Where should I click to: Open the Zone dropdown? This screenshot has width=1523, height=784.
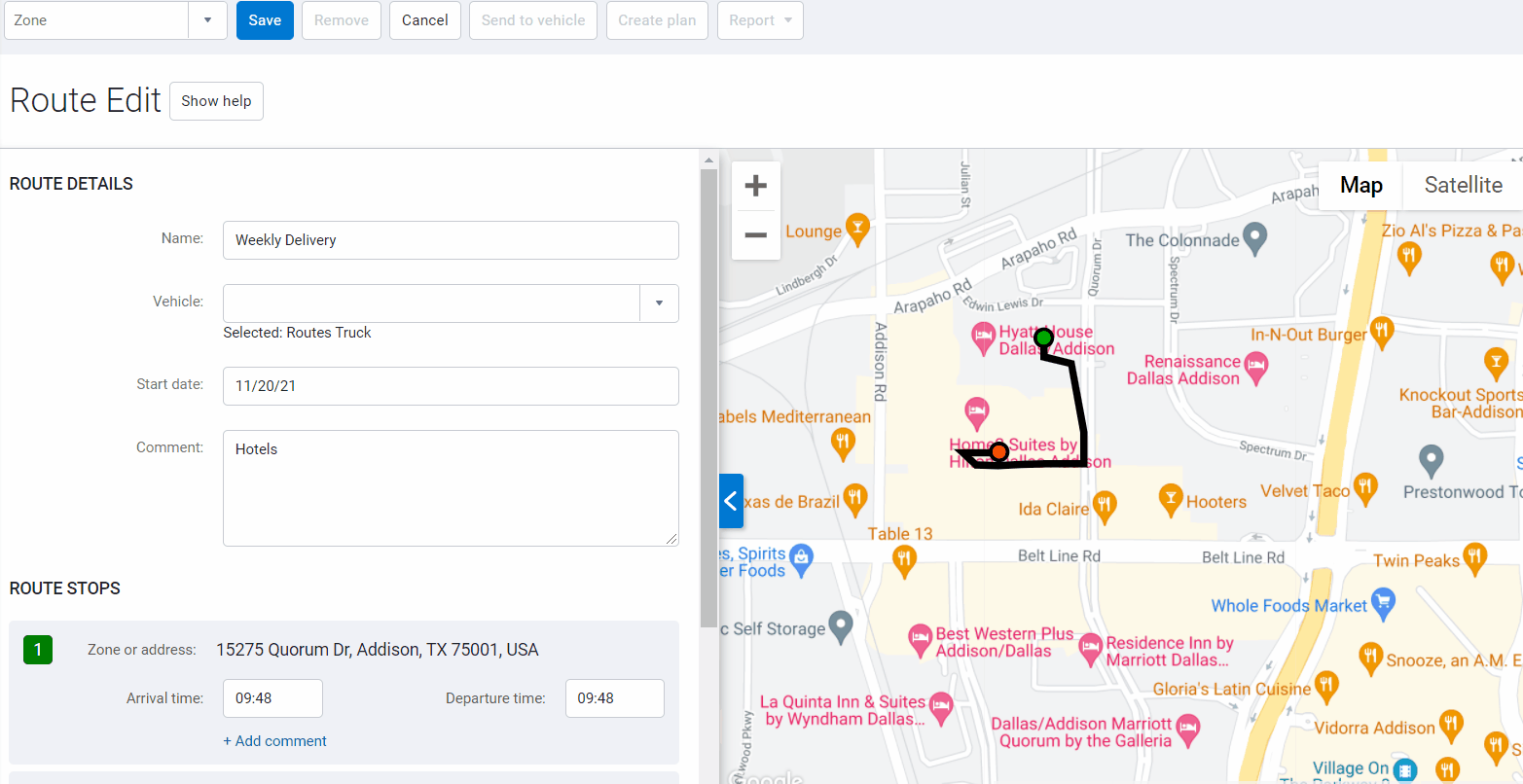tap(207, 19)
